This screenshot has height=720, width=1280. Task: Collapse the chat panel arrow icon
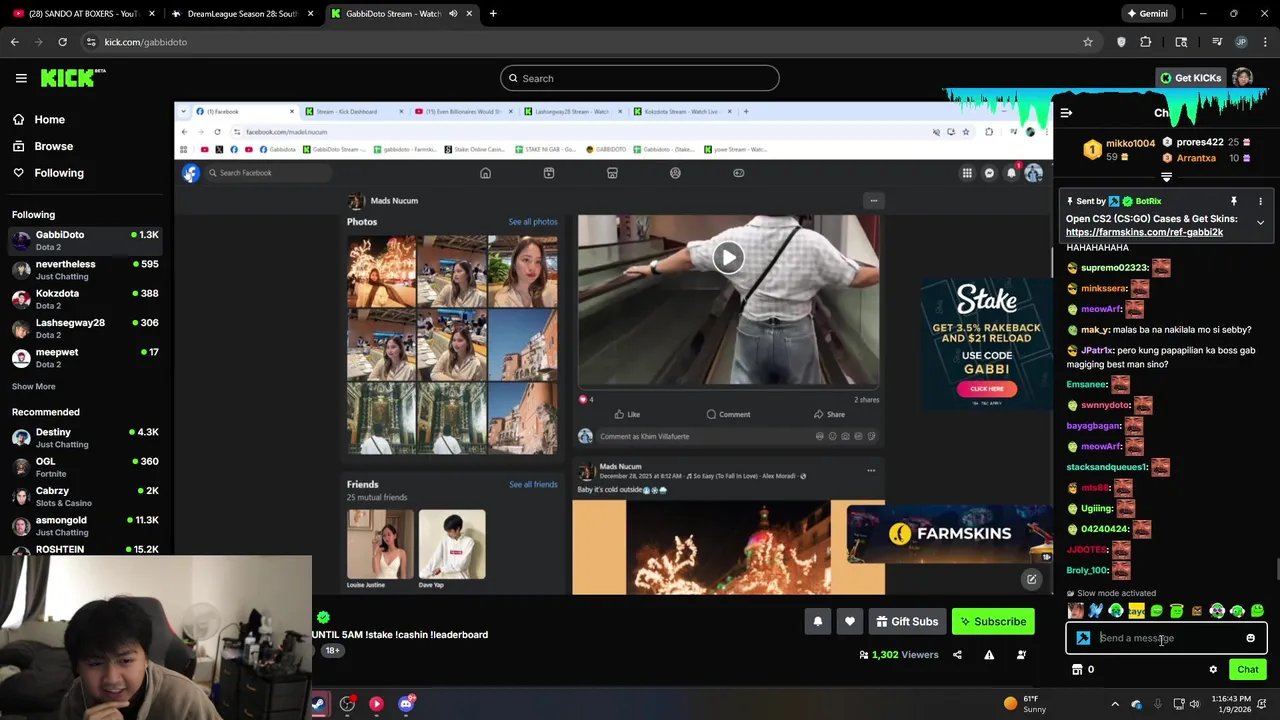[1066, 113]
